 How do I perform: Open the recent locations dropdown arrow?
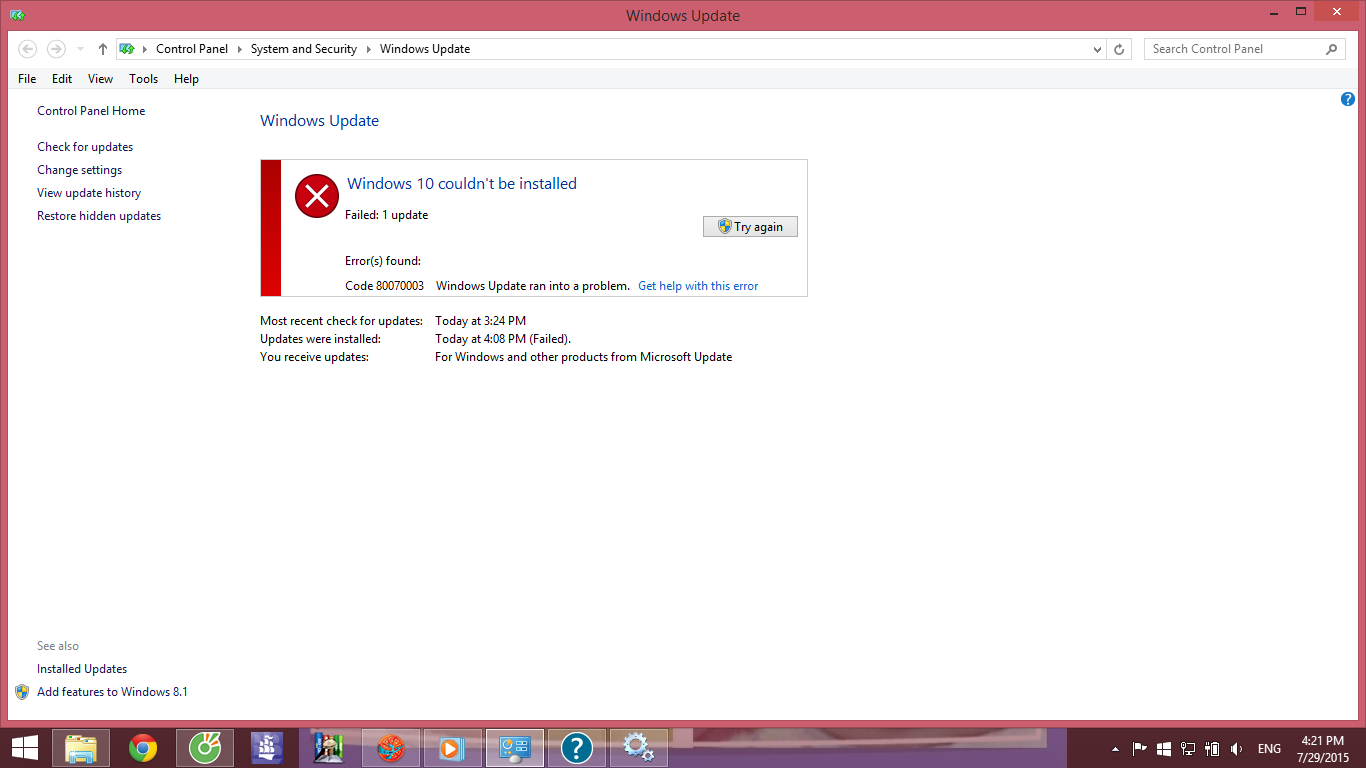point(80,49)
